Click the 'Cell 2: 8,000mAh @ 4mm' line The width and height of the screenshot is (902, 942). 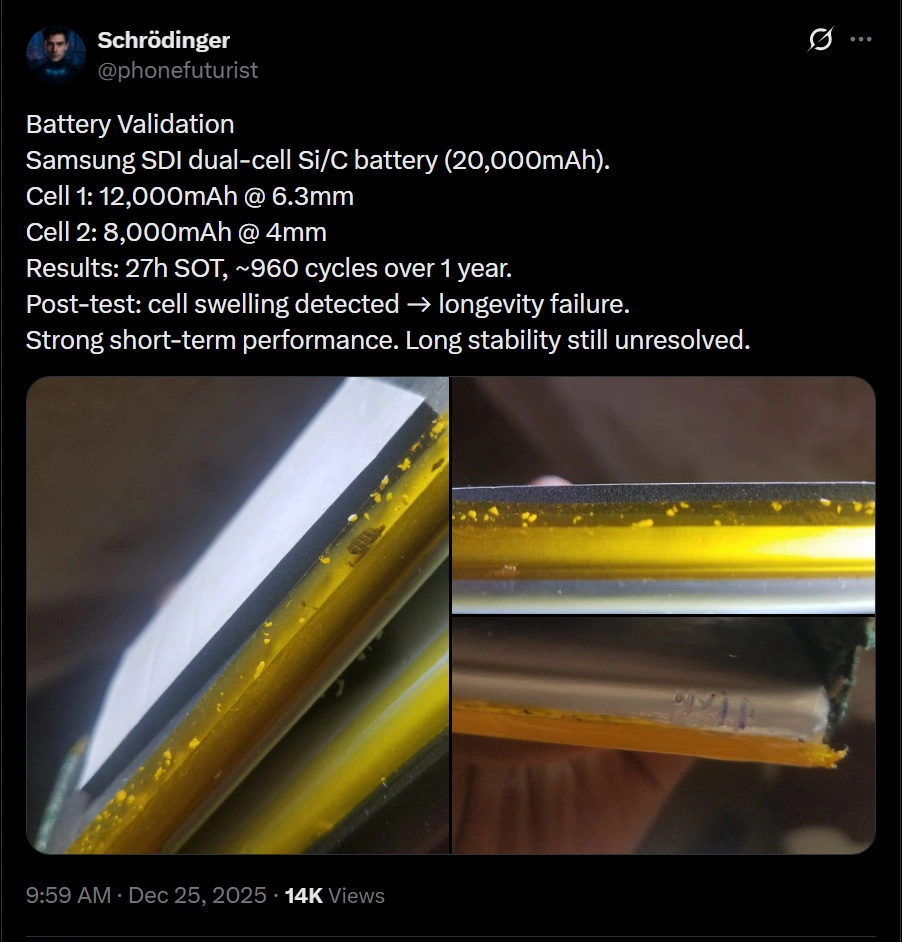(176, 232)
